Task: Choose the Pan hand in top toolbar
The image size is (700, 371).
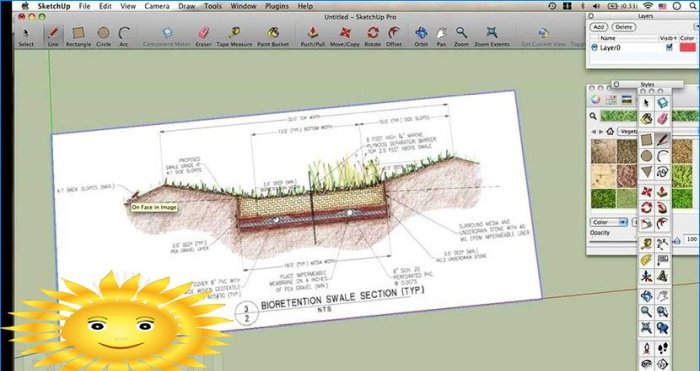Action: [442, 36]
